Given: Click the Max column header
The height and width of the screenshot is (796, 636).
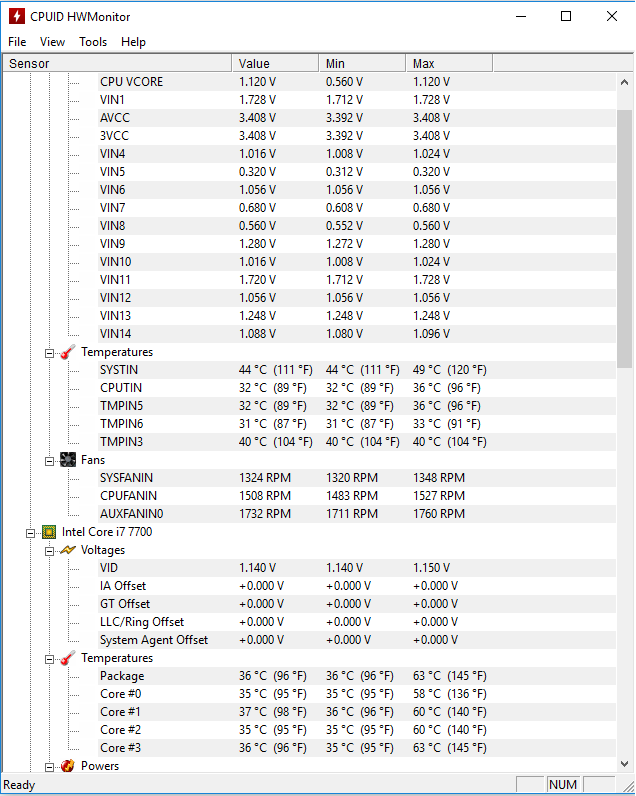Looking at the screenshot, I should 449,63.
